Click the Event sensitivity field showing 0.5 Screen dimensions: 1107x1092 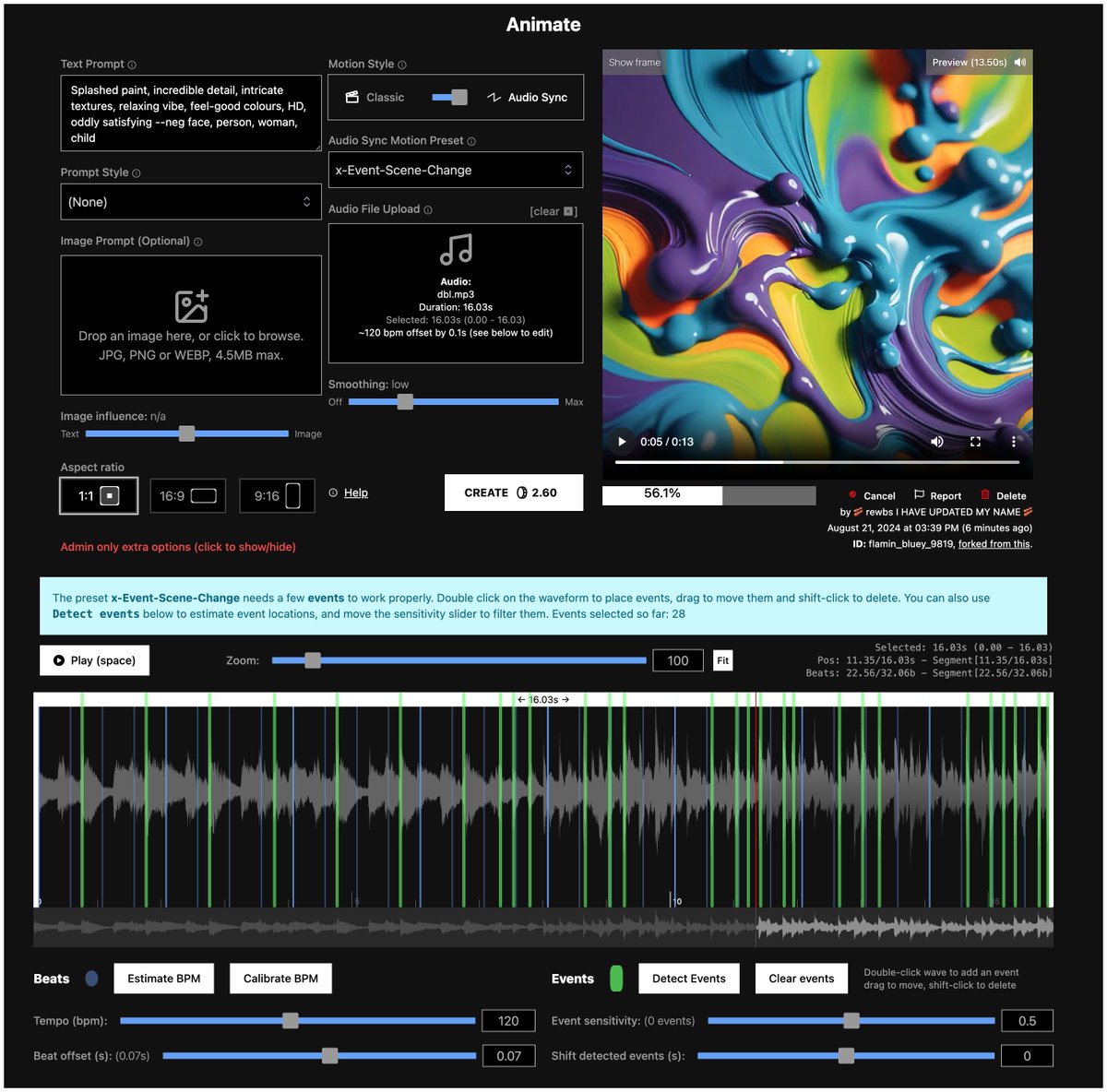click(1027, 1021)
